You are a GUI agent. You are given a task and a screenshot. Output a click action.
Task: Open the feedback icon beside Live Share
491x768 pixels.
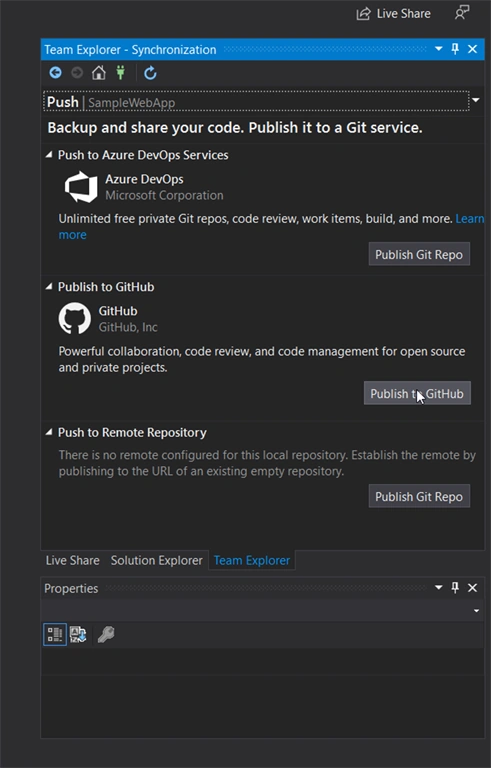coord(462,13)
